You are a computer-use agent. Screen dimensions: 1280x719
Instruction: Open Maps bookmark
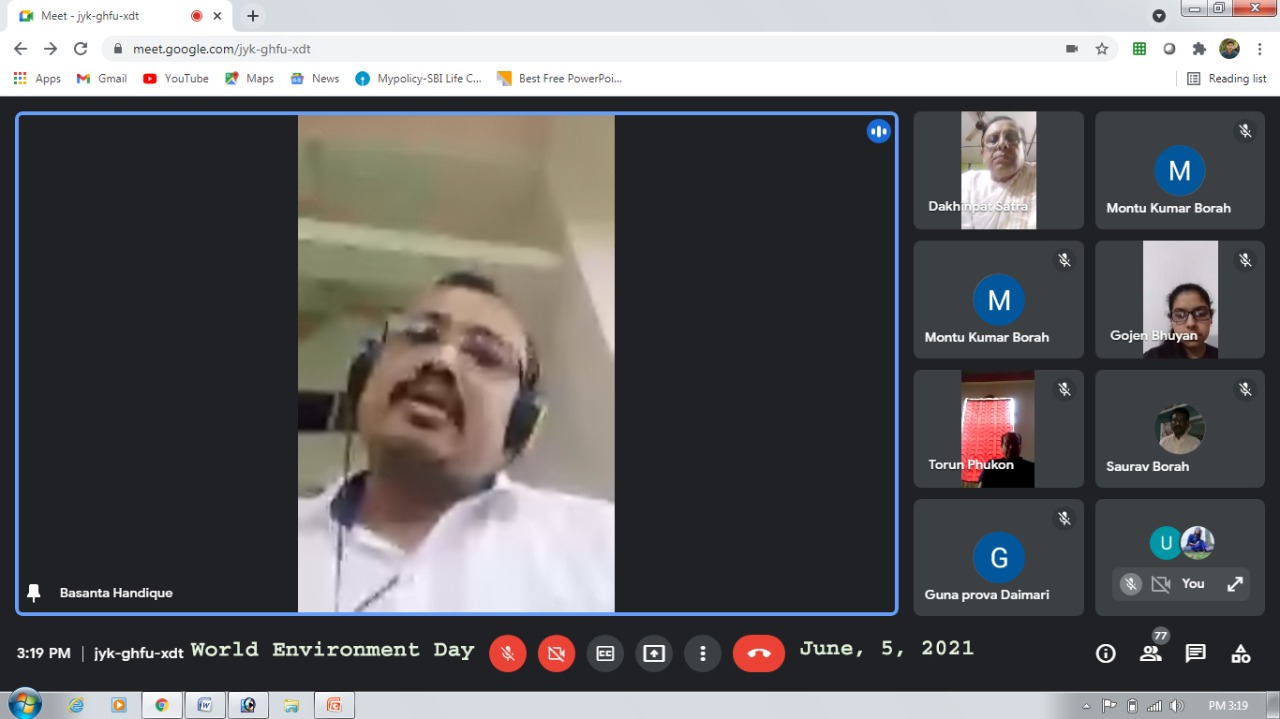tap(249, 78)
